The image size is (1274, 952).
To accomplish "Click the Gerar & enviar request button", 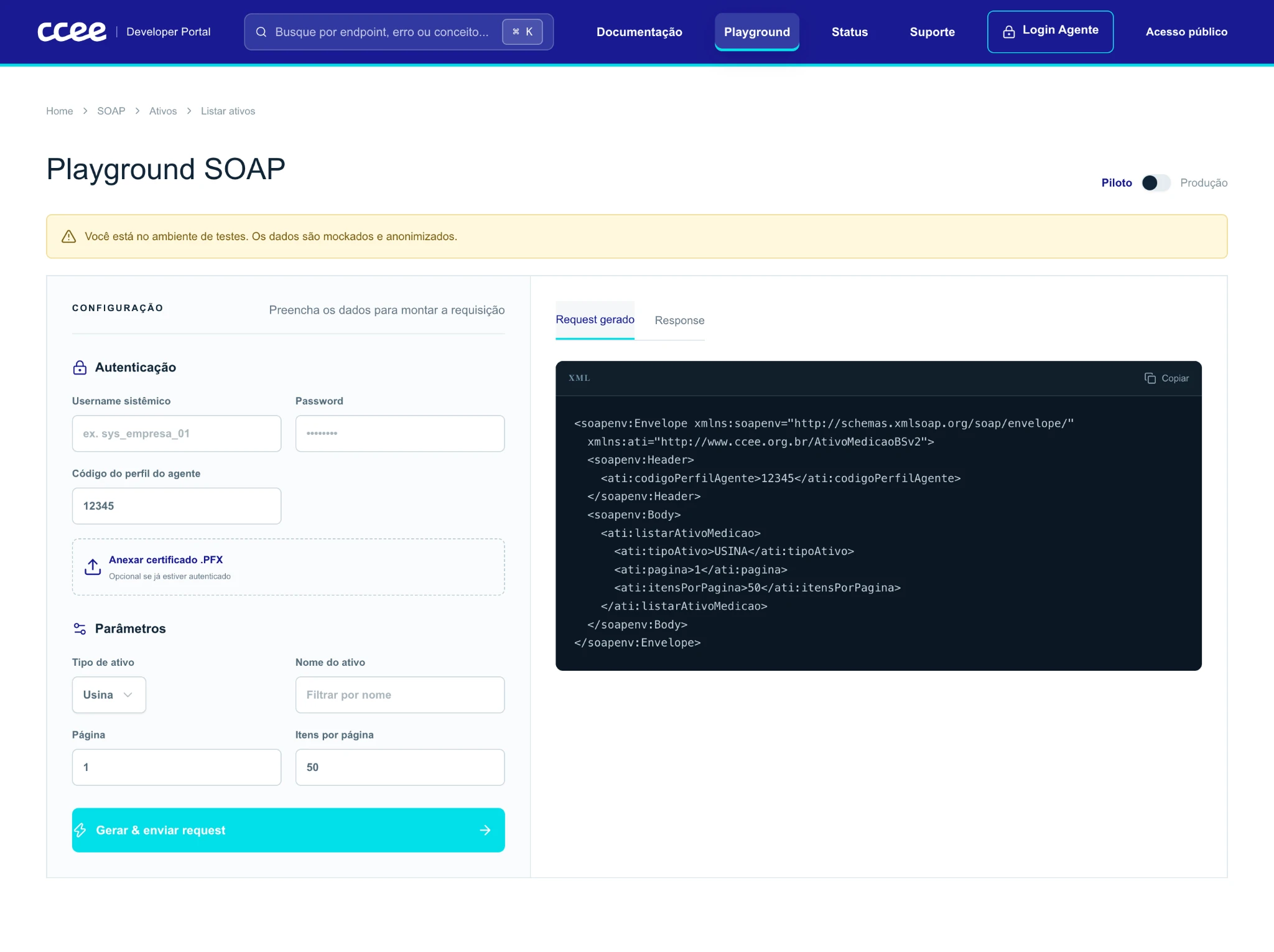I will (289, 830).
